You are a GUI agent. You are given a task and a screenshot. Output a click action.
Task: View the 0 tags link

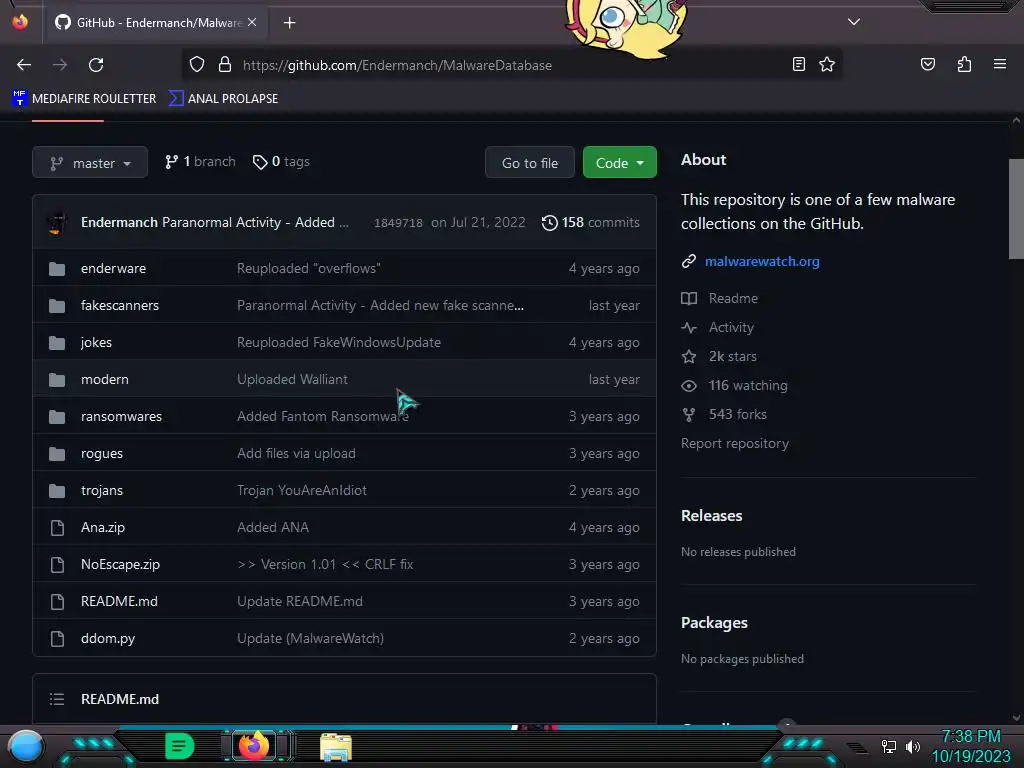281,162
